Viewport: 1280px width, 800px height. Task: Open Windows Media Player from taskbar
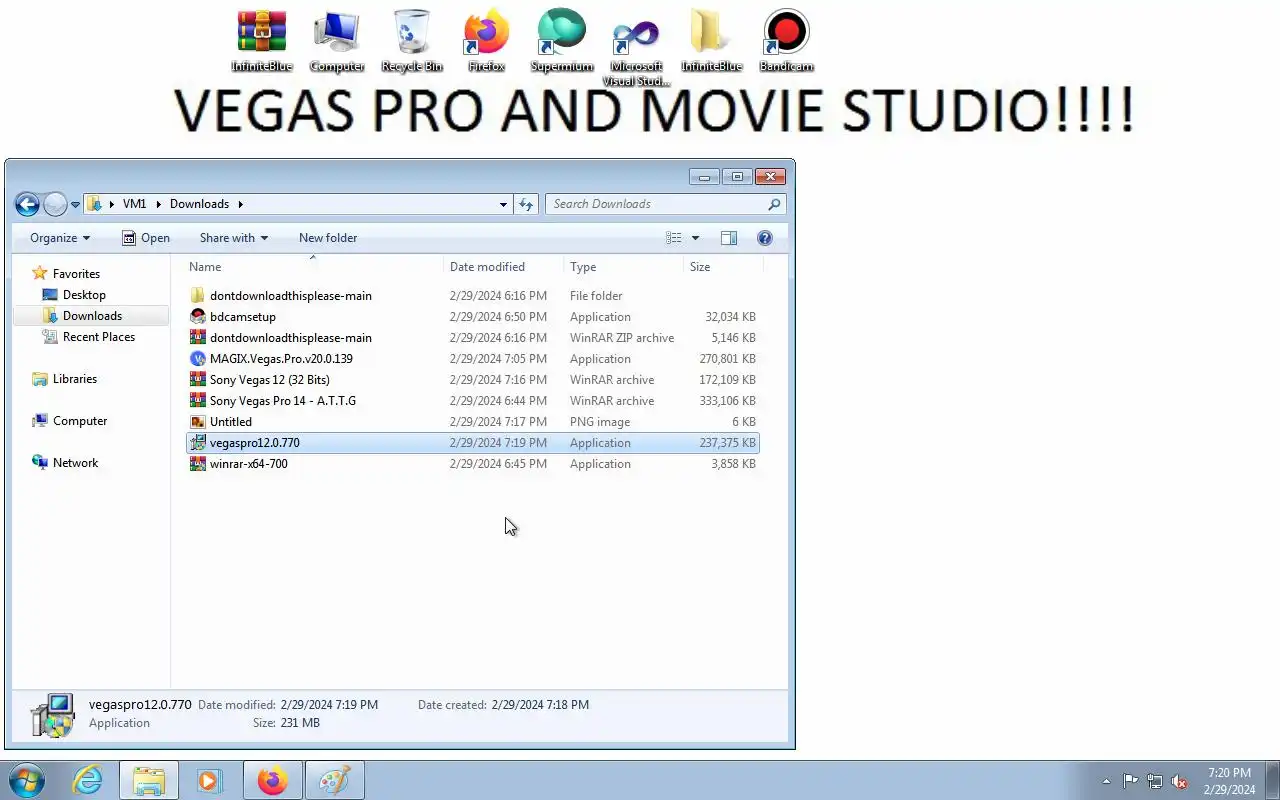209,780
